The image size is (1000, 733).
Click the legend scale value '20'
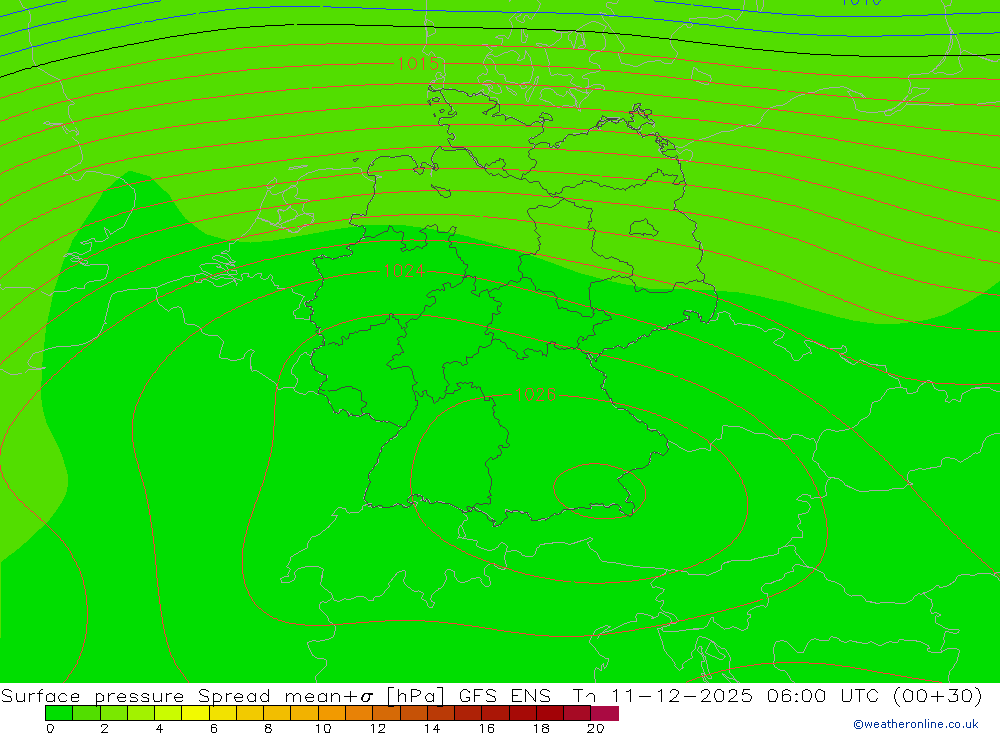click(x=596, y=728)
